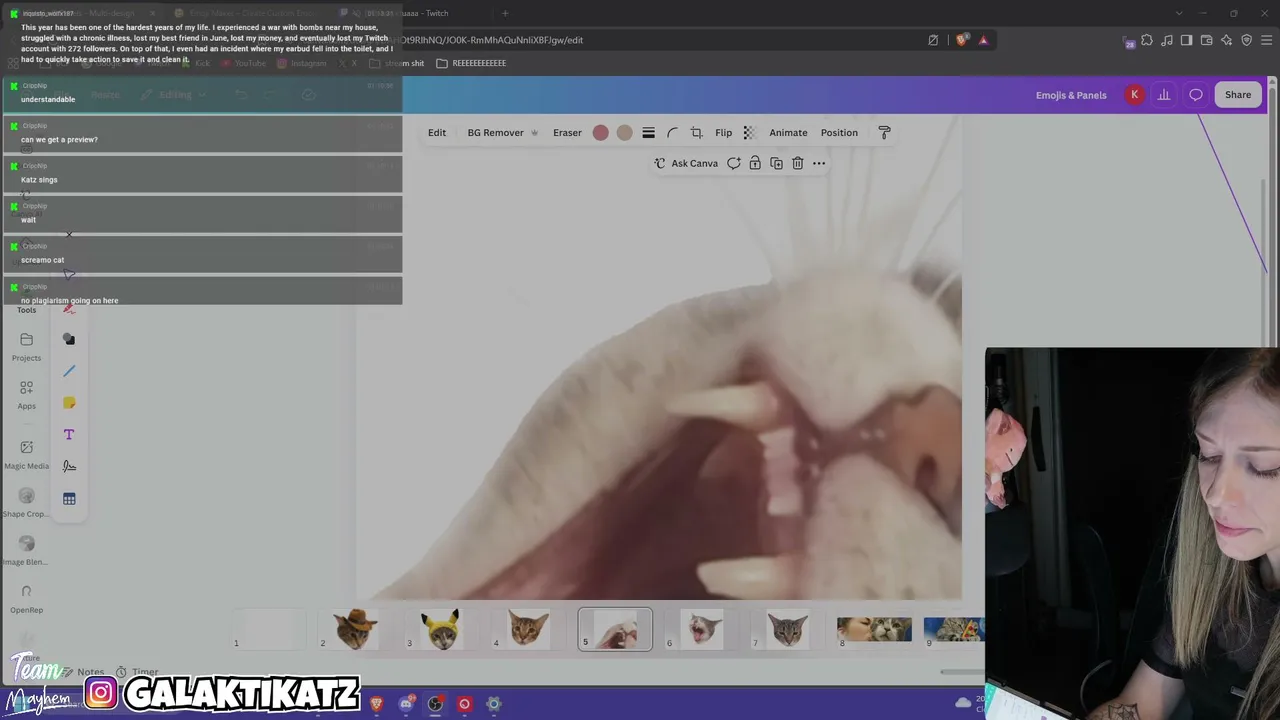Open Magic Media in sidebar
This screenshot has width=1280, height=720.
pos(26,454)
